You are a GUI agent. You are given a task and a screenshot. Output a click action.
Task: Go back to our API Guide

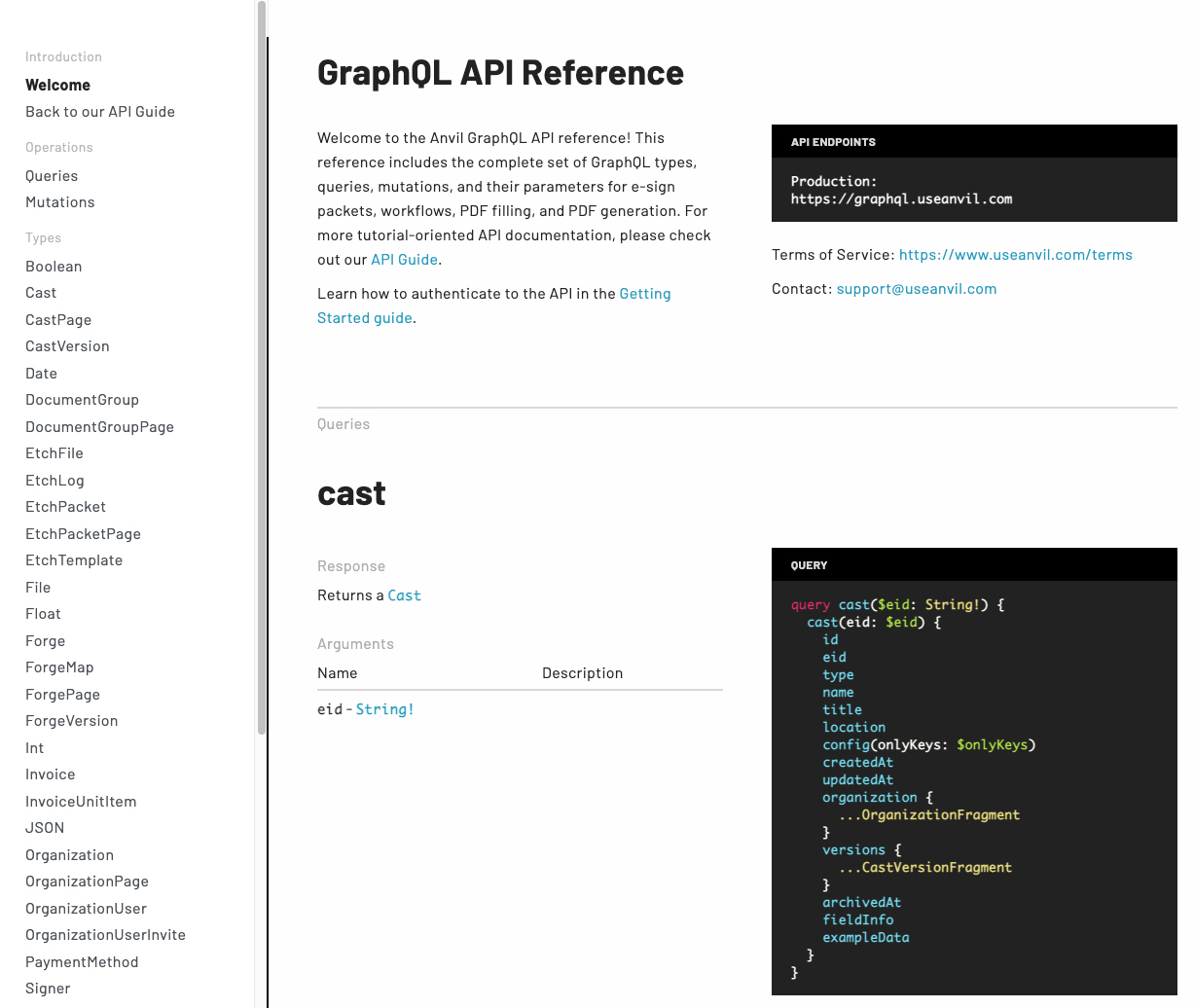pyautogui.click(x=100, y=112)
